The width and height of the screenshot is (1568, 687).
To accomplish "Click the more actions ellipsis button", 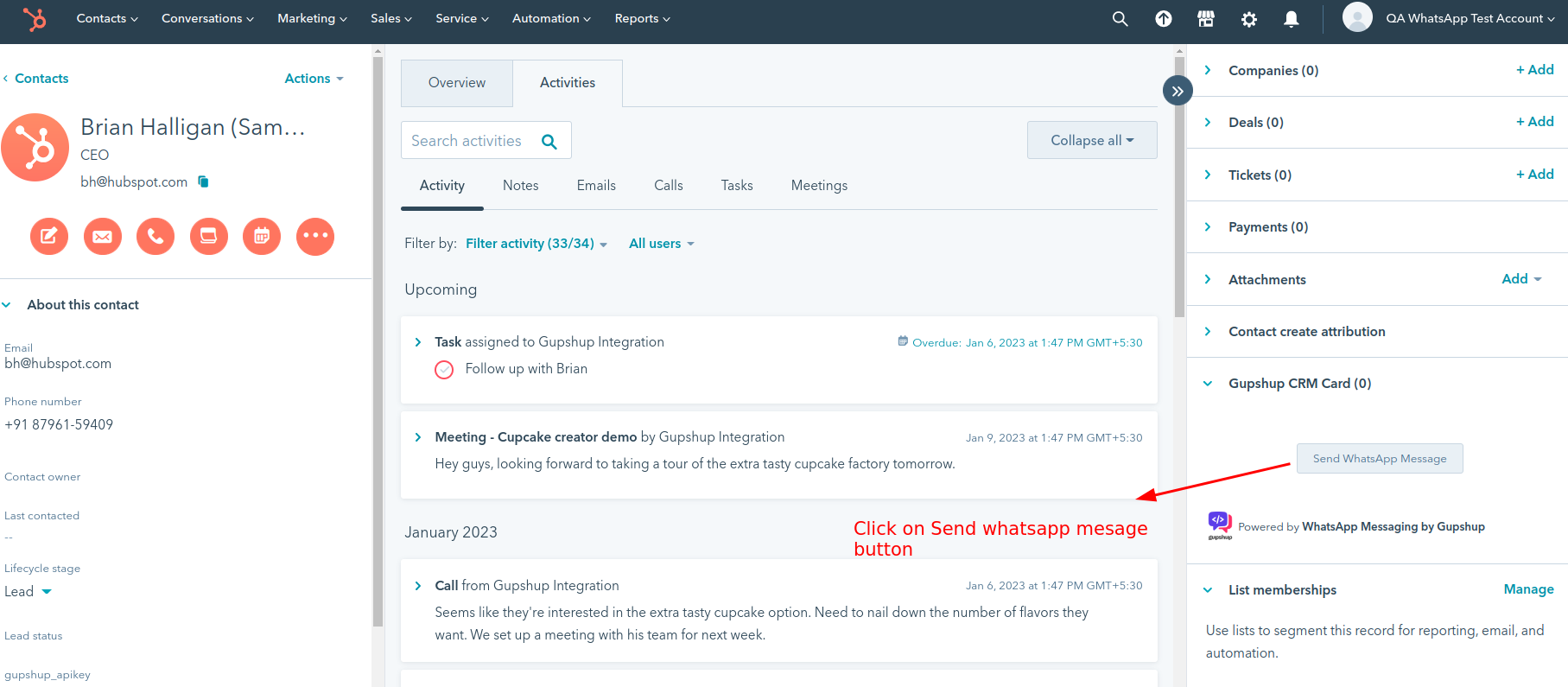I will (315, 236).
